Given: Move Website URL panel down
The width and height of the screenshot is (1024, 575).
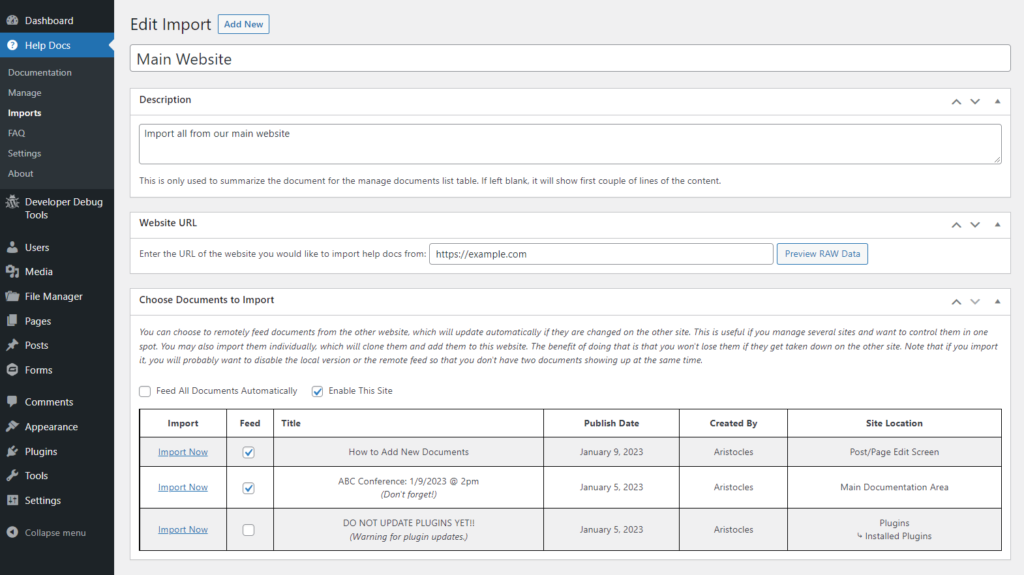Looking at the screenshot, I should [975, 224].
